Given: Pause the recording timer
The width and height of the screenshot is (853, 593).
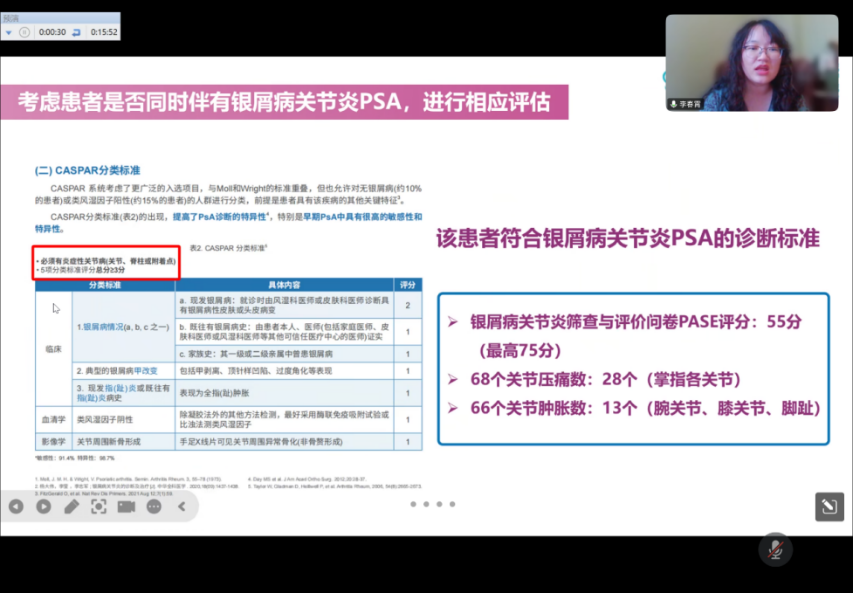Looking at the screenshot, I should pos(25,32).
